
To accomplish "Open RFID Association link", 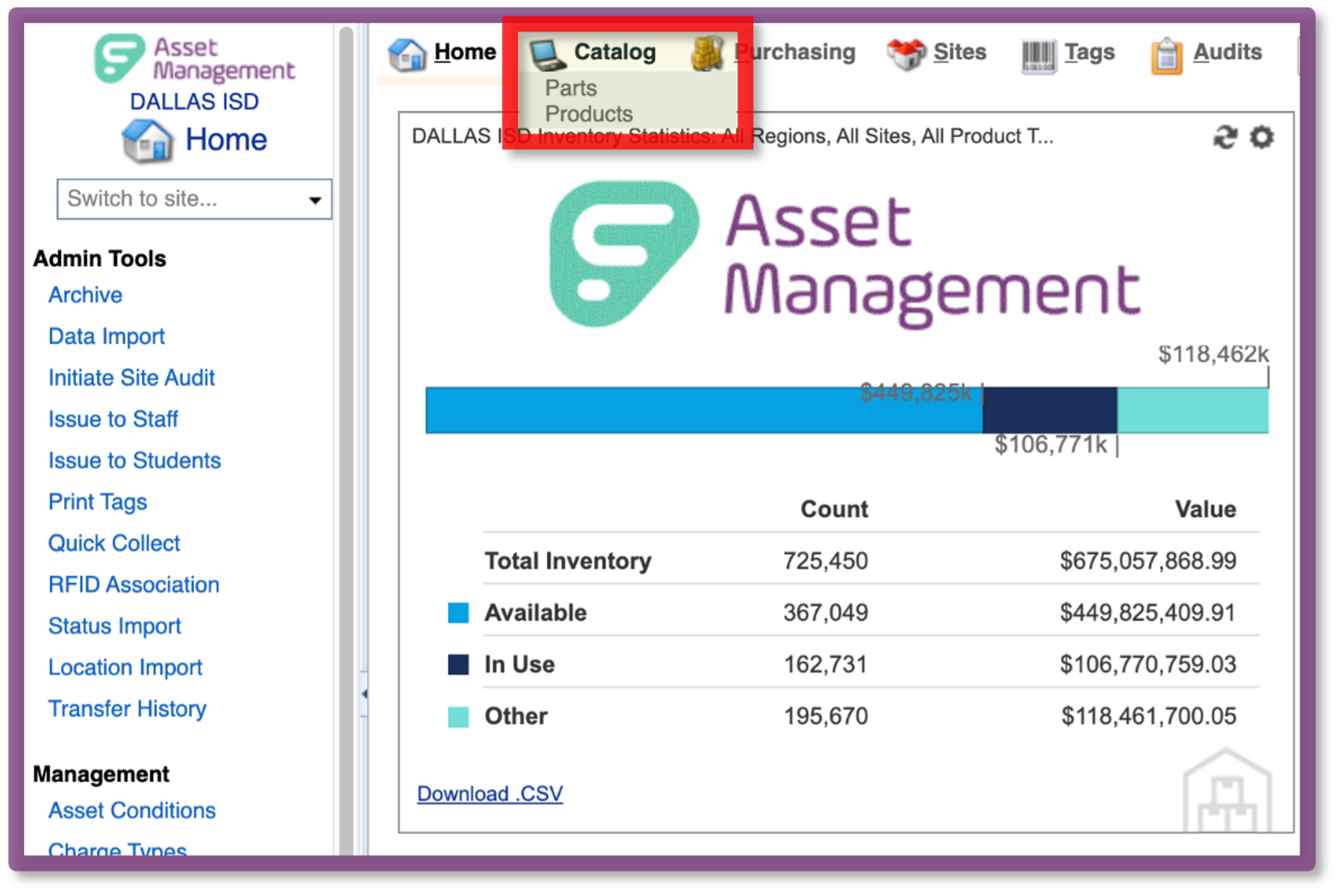I will (134, 584).
